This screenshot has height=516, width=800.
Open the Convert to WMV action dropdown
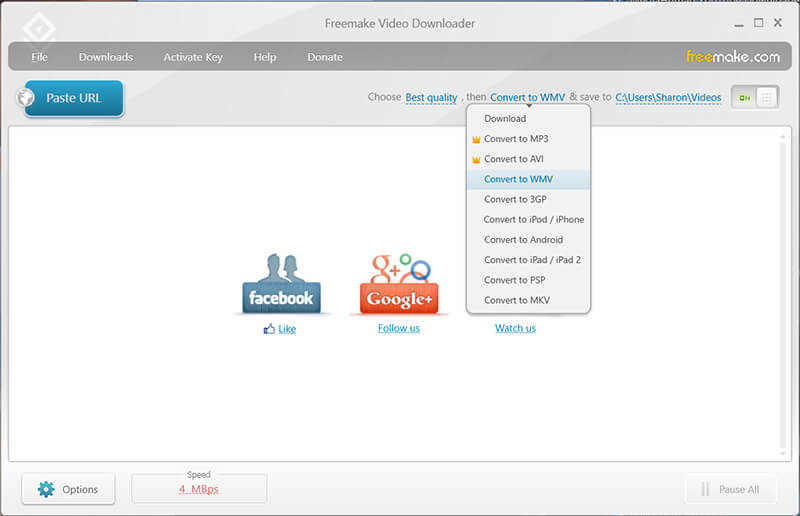[528, 97]
